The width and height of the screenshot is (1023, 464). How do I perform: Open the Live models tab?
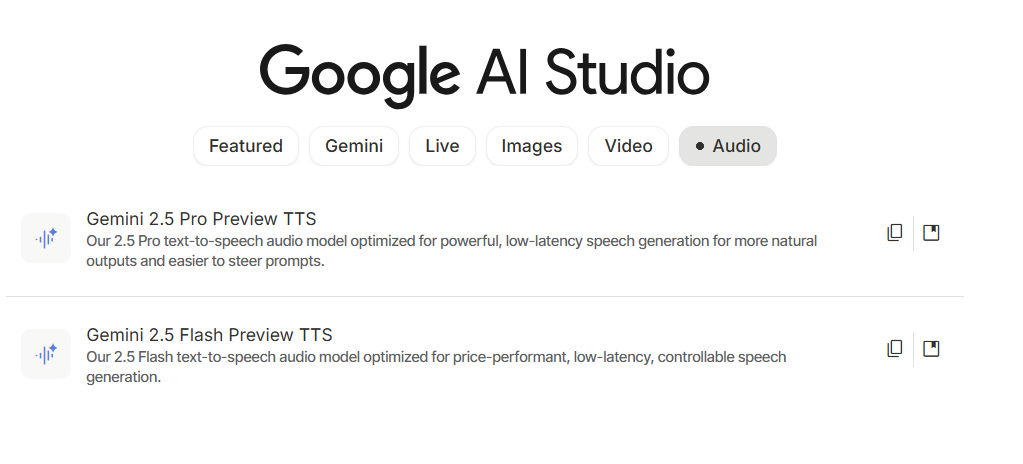click(x=442, y=146)
